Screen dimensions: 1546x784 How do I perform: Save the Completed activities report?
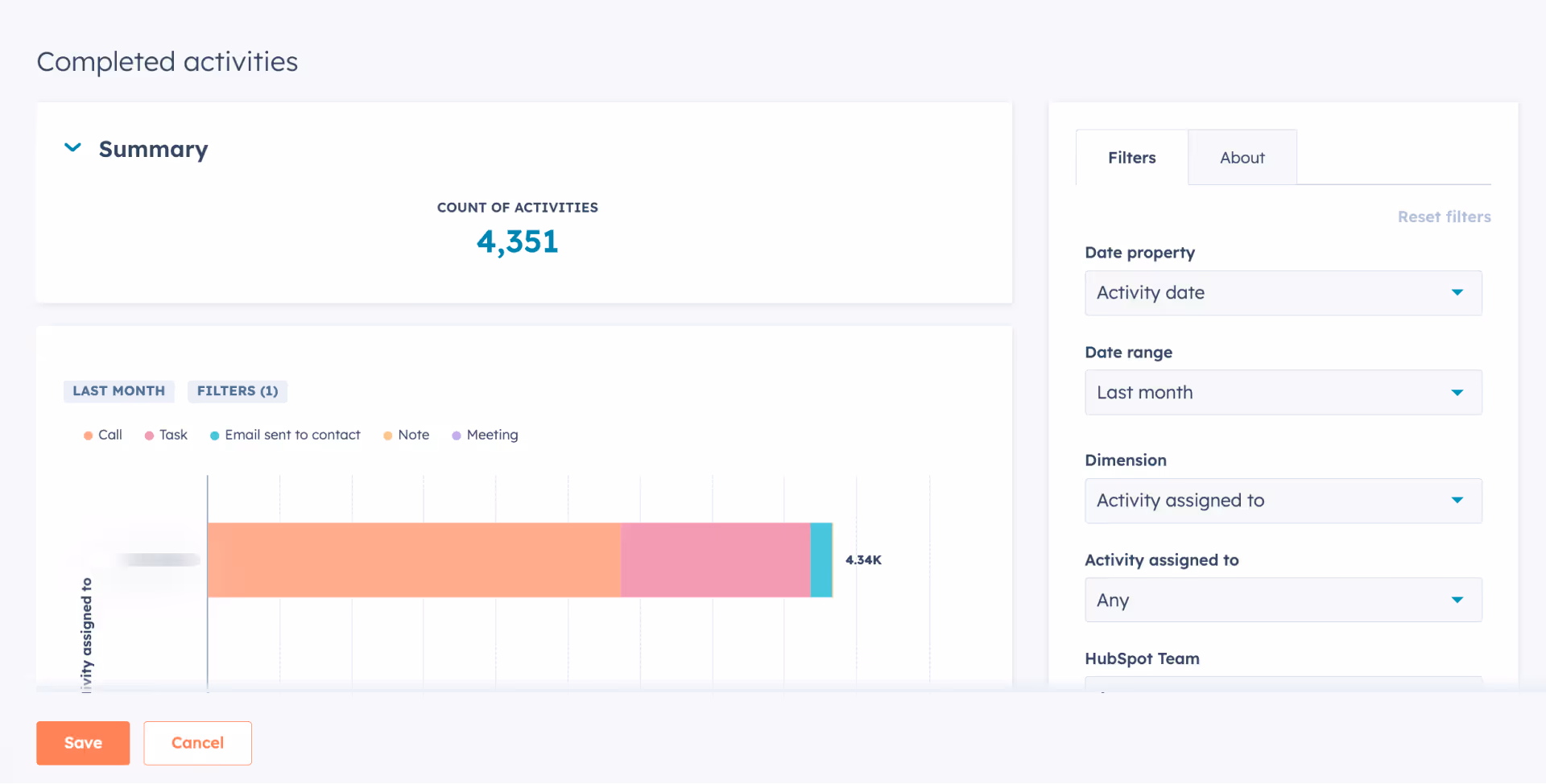click(82, 742)
